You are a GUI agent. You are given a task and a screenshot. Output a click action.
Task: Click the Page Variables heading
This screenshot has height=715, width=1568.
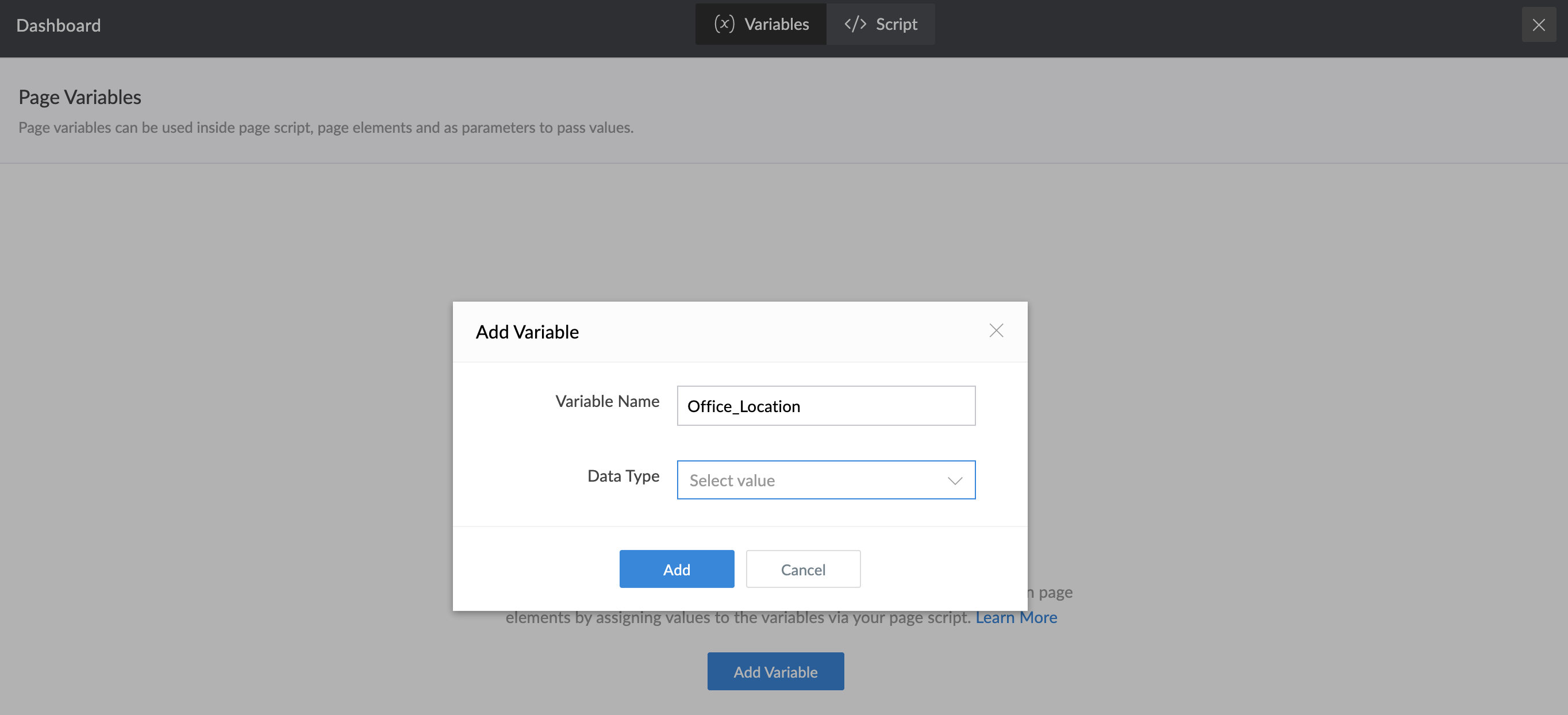pyautogui.click(x=80, y=97)
